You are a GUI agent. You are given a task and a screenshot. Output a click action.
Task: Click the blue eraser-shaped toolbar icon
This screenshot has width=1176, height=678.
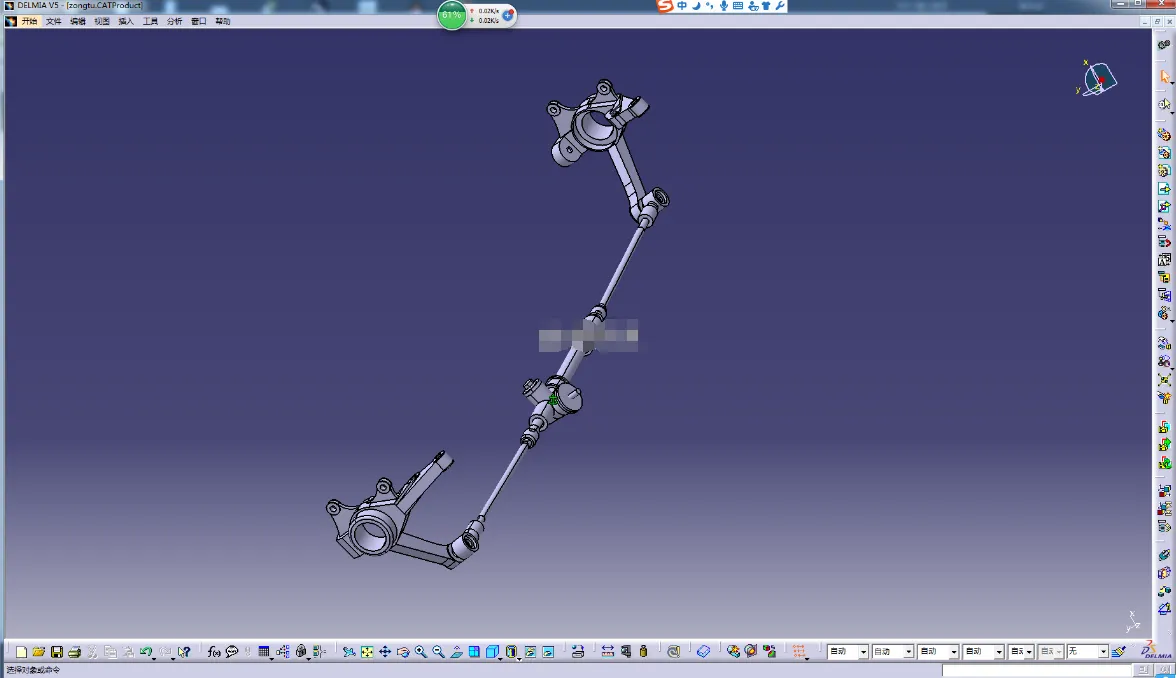(704, 652)
